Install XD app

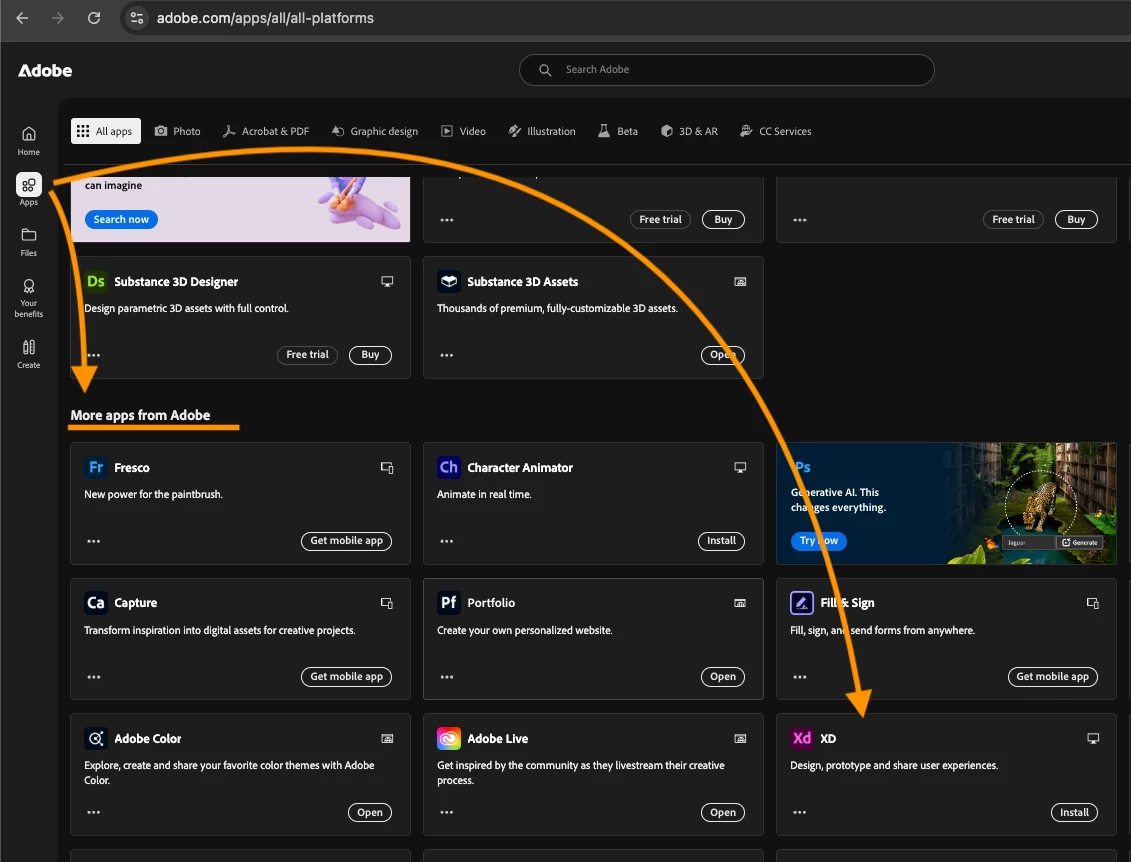click(x=1074, y=812)
